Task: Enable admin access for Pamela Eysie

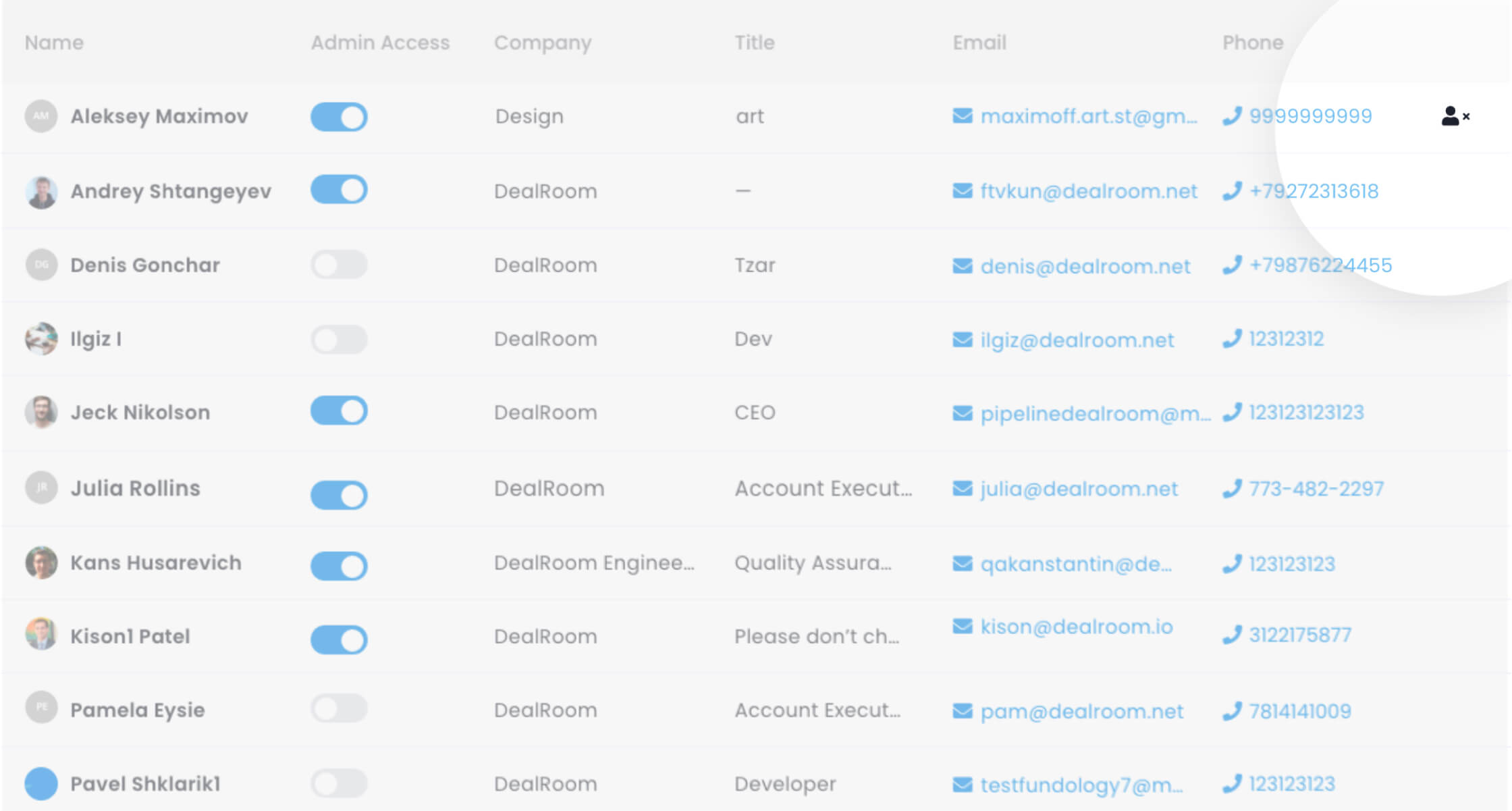Action: tap(339, 708)
